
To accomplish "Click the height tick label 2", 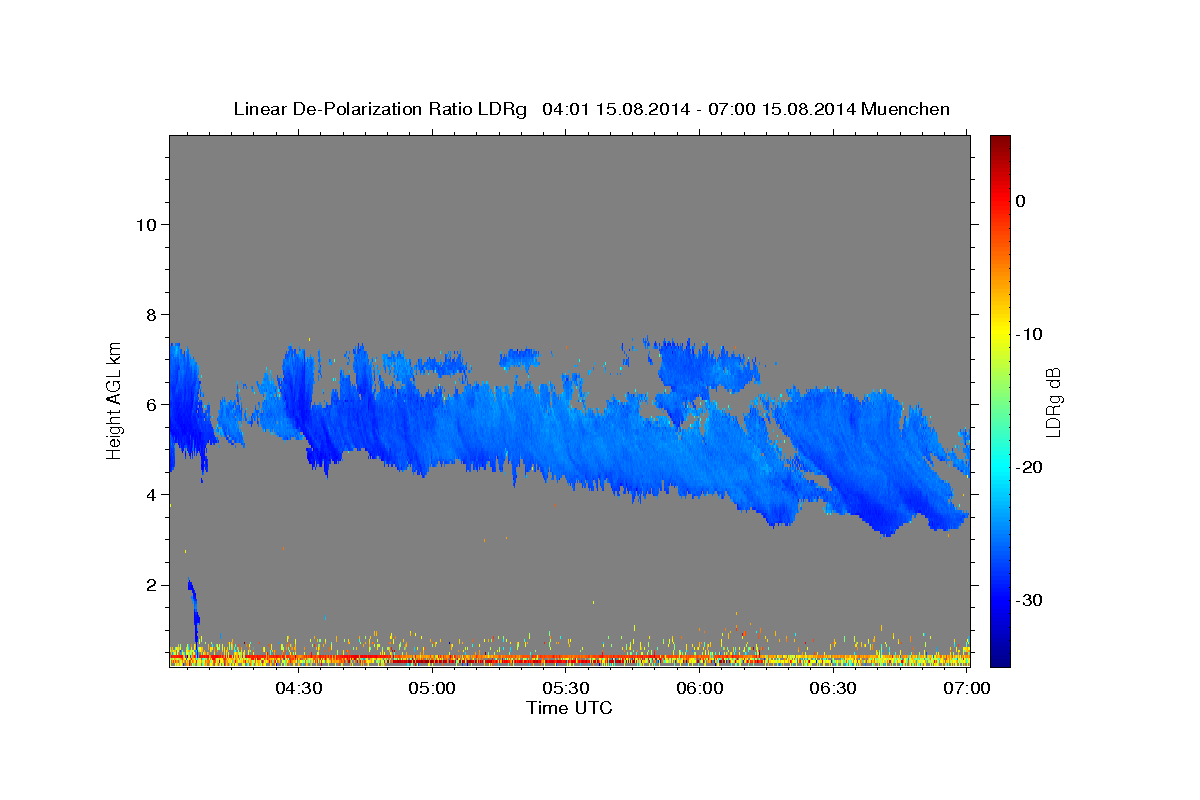I will (x=150, y=584).
